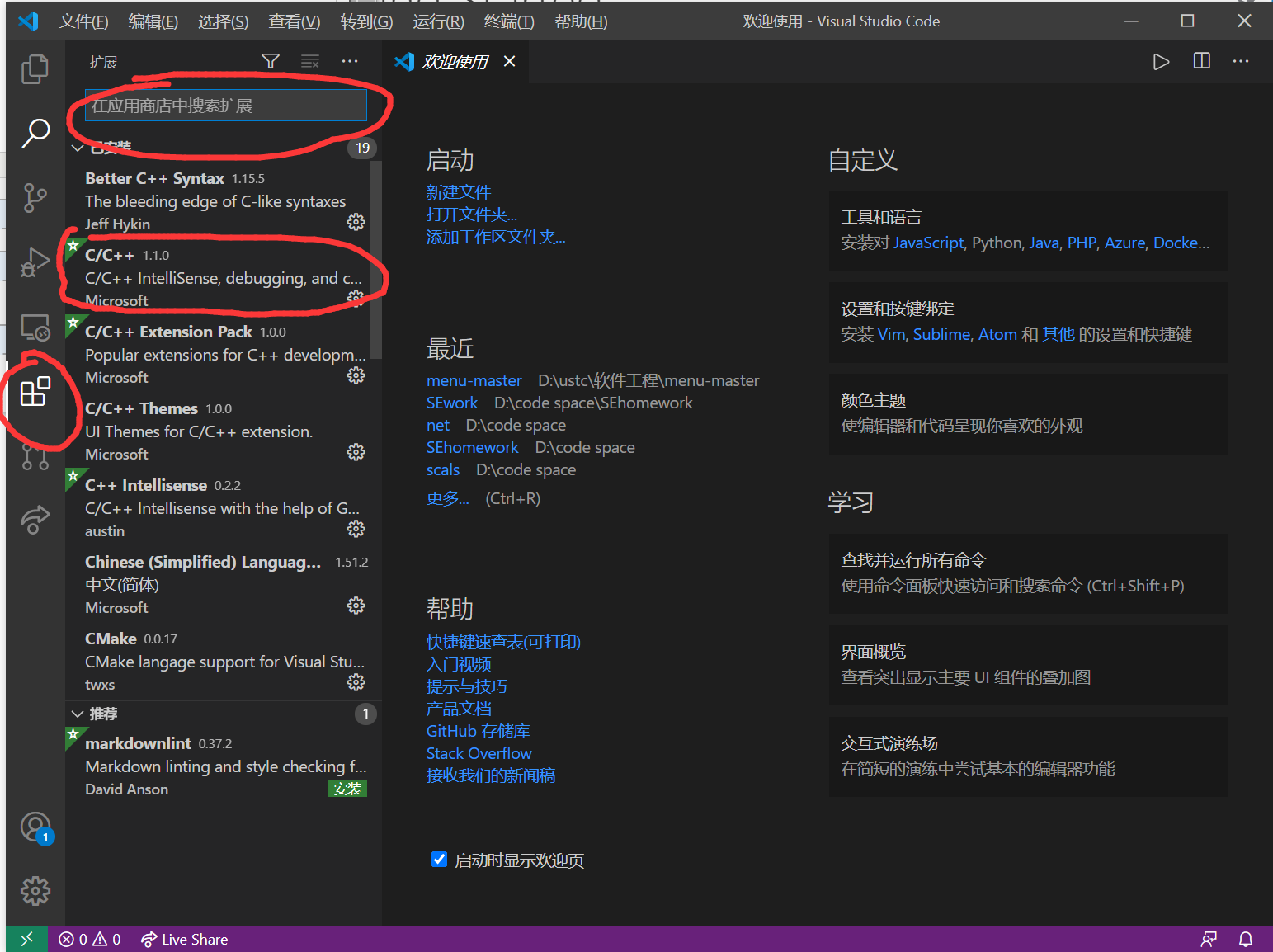
Task: Open recent folder menu-master
Action: click(474, 380)
